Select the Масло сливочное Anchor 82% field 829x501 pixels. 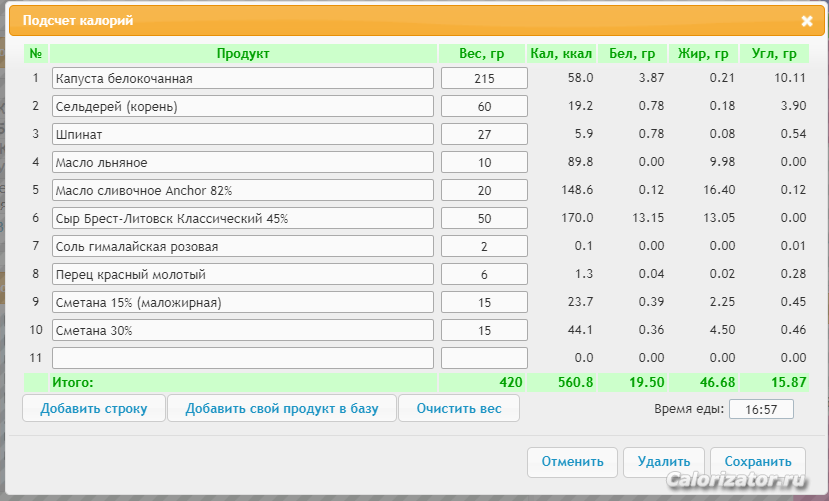(x=243, y=190)
